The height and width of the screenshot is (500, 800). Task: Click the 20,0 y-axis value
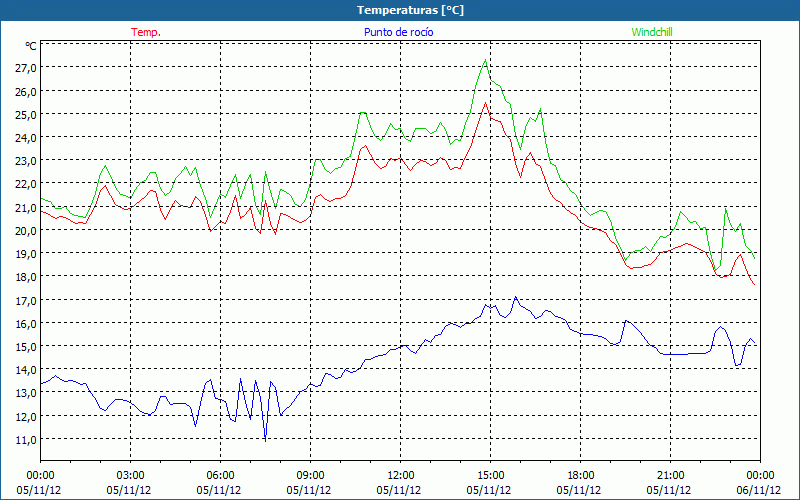(x=26, y=231)
